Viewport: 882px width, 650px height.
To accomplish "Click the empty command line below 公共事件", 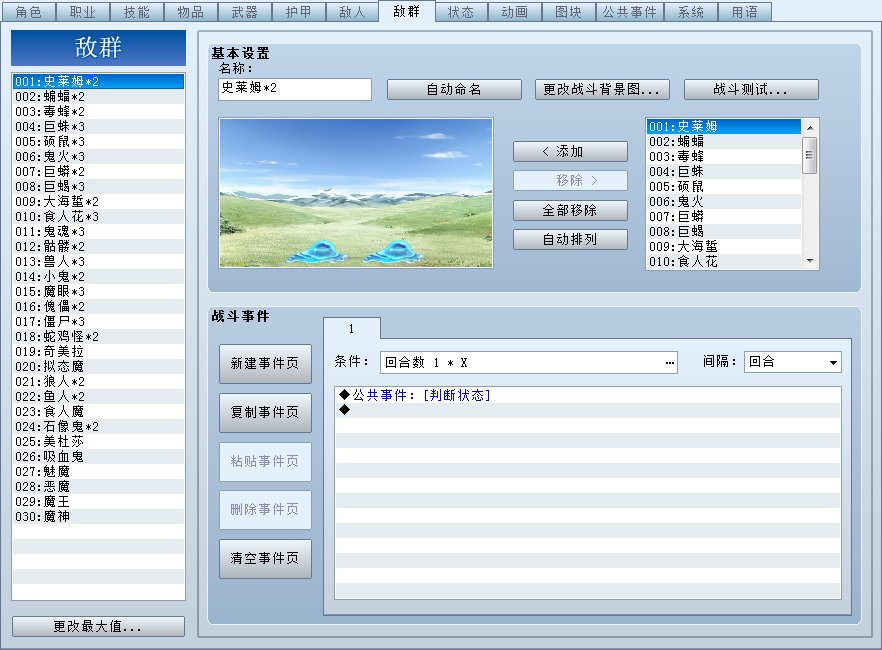I will (x=588, y=410).
